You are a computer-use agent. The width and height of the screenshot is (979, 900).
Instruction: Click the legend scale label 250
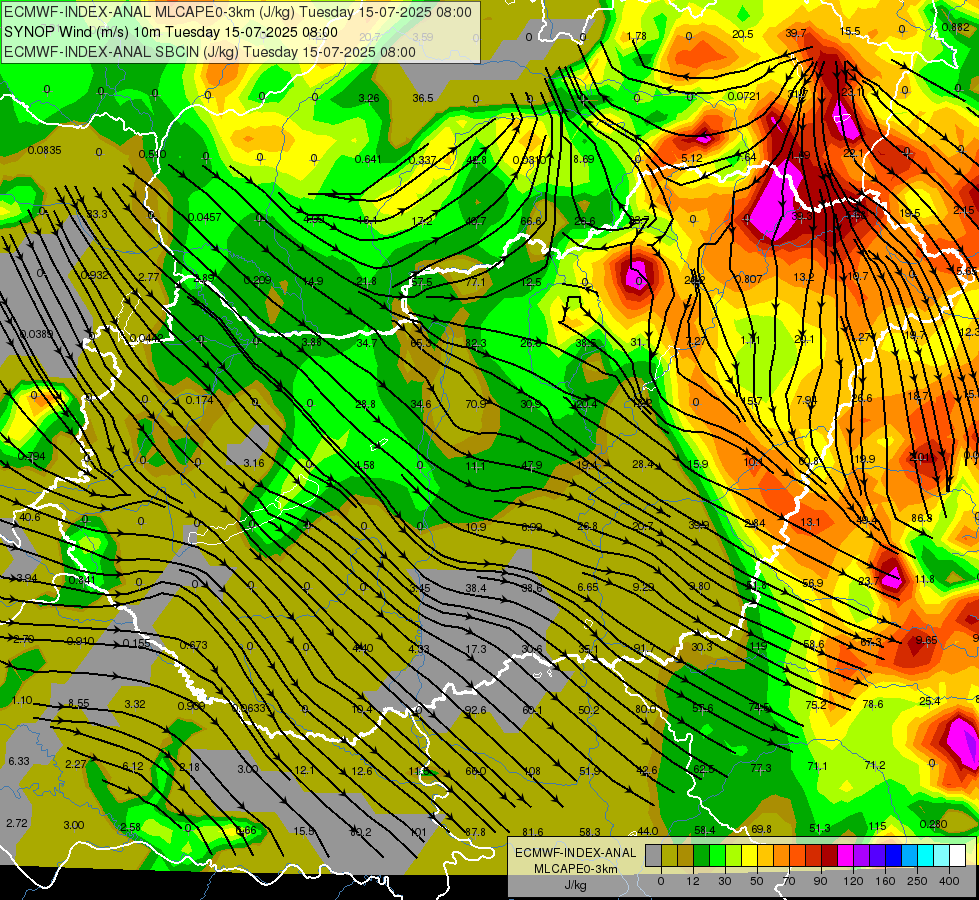pos(917,881)
